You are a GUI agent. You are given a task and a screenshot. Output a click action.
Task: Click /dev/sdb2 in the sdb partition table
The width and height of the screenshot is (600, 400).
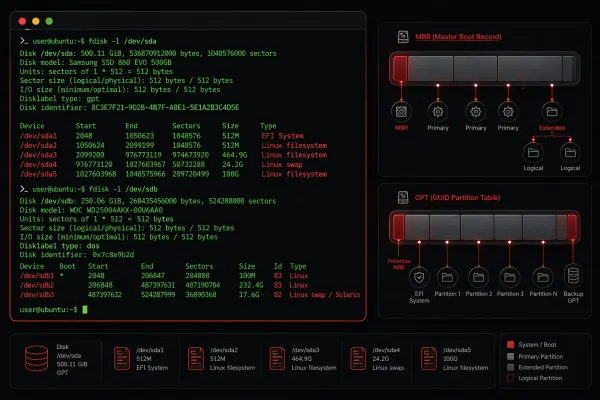37,285
